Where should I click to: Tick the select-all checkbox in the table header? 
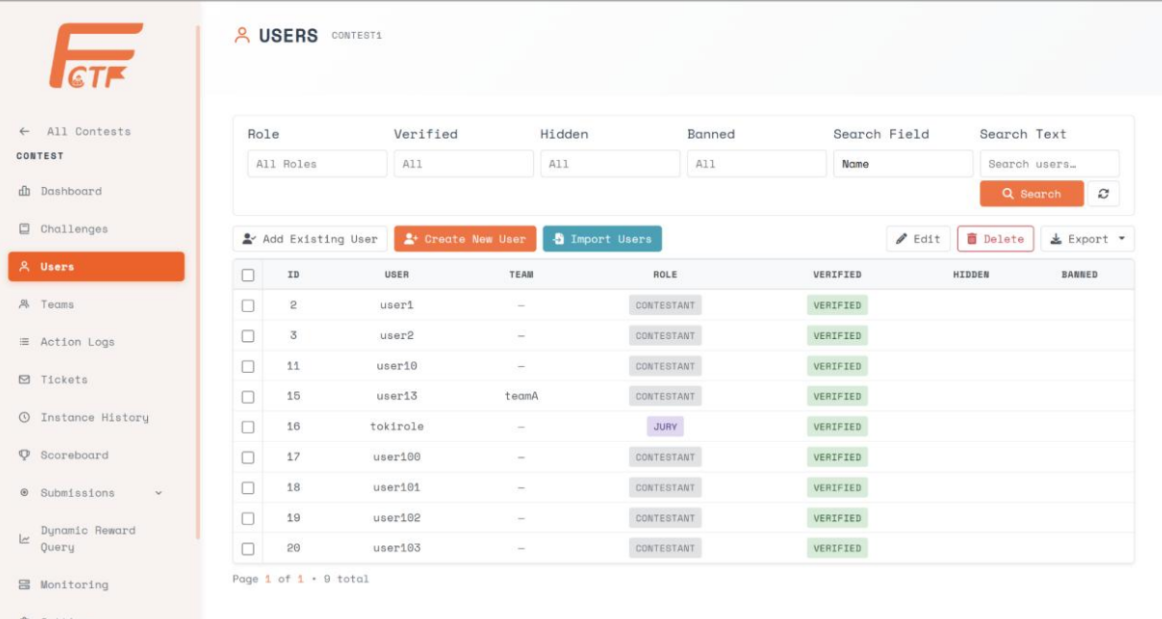click(x=248, y=275)
